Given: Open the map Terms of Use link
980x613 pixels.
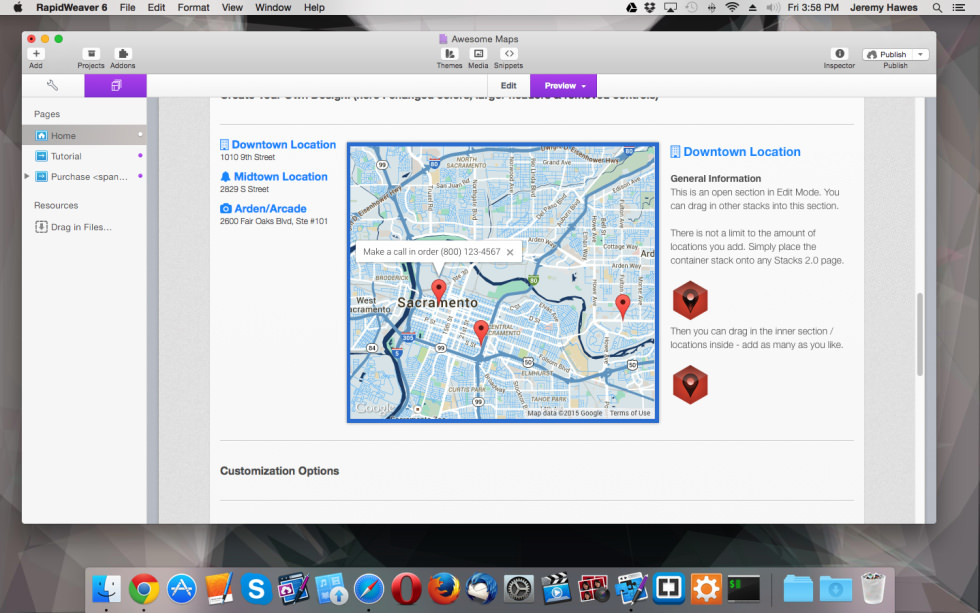Looking at the screenshot, I should (630, 413).
